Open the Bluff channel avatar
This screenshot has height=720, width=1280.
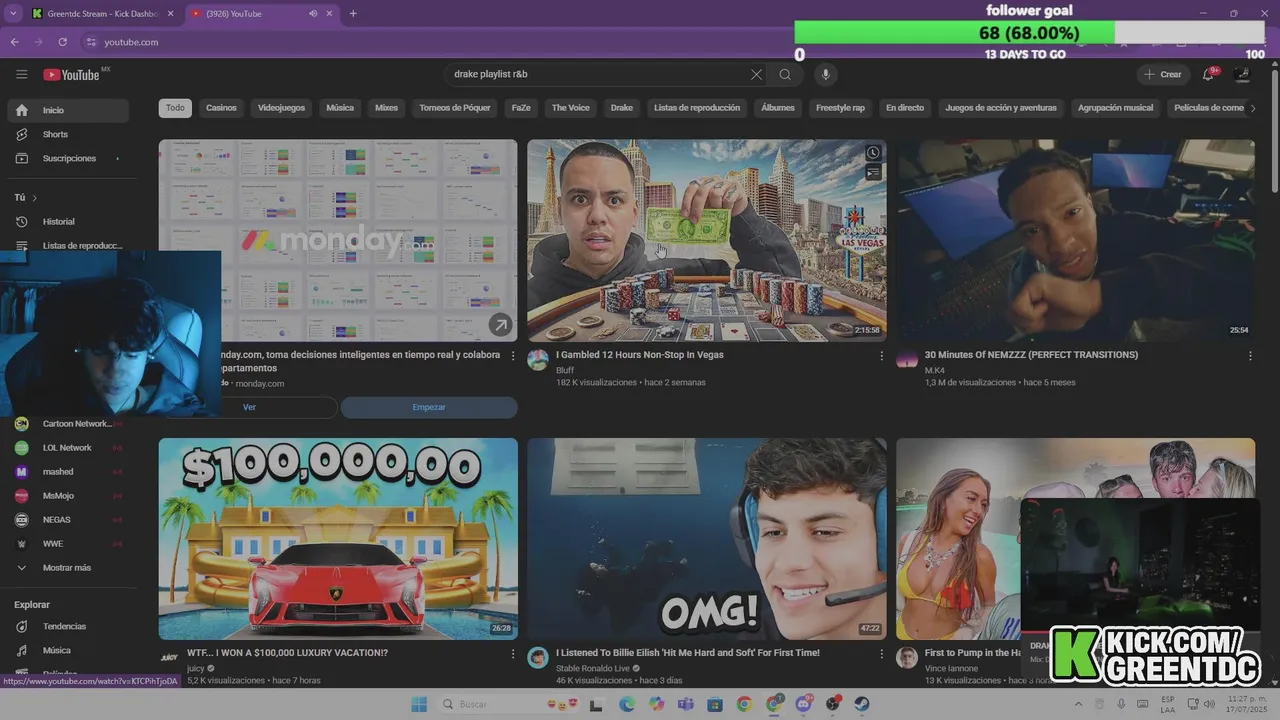click(x=538, y=360)
